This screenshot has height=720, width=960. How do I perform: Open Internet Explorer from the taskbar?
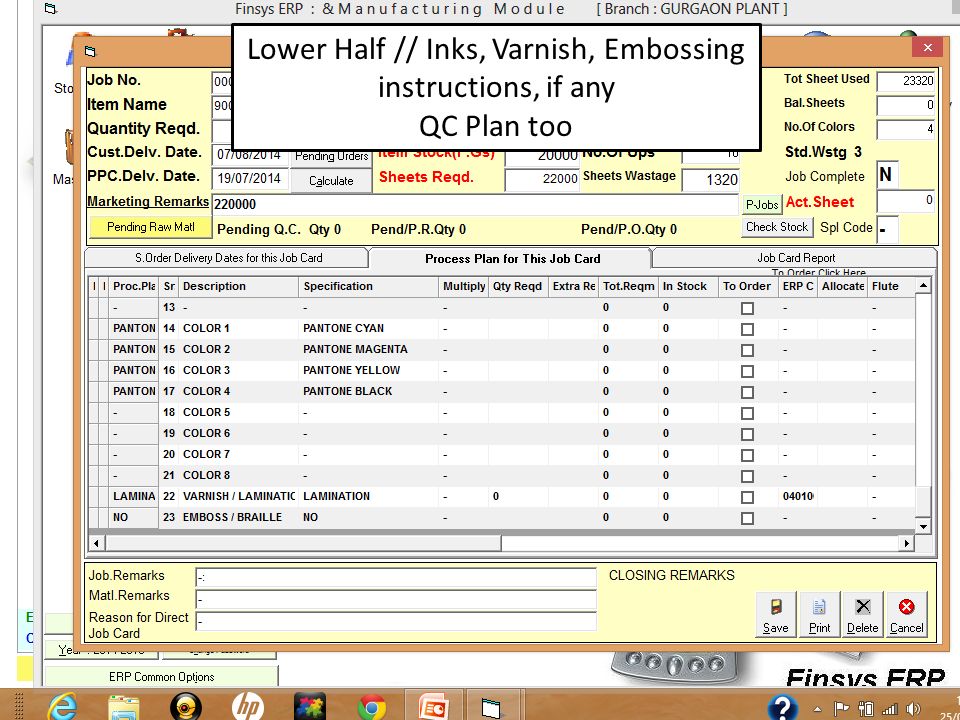pos(62,707)
